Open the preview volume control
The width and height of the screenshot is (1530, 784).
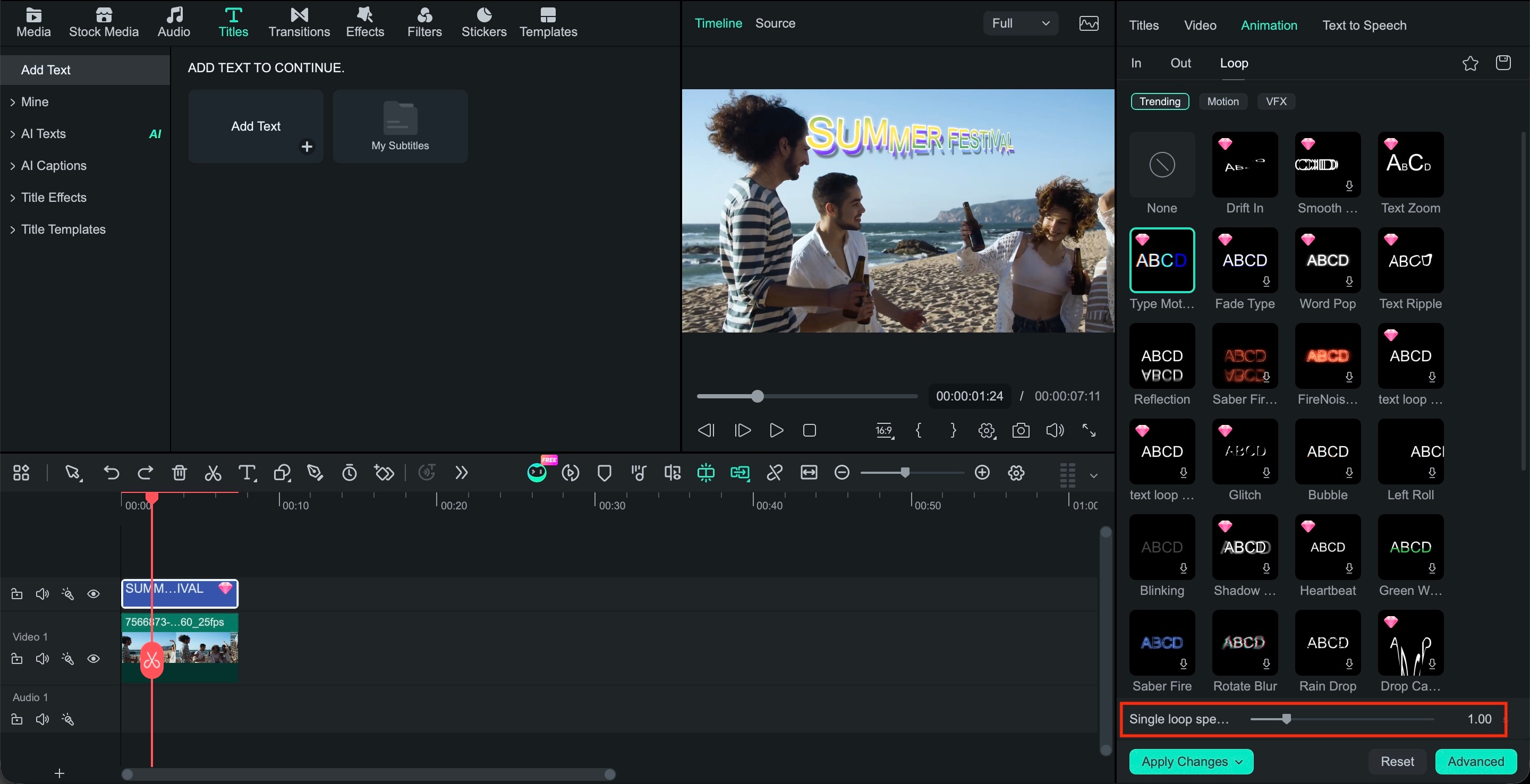1055,430
